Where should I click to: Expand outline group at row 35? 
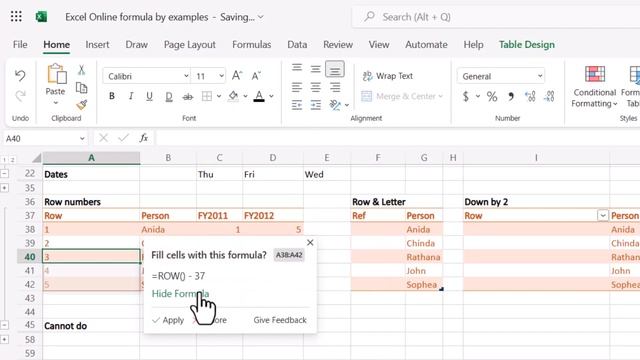(x=4, y=188)
